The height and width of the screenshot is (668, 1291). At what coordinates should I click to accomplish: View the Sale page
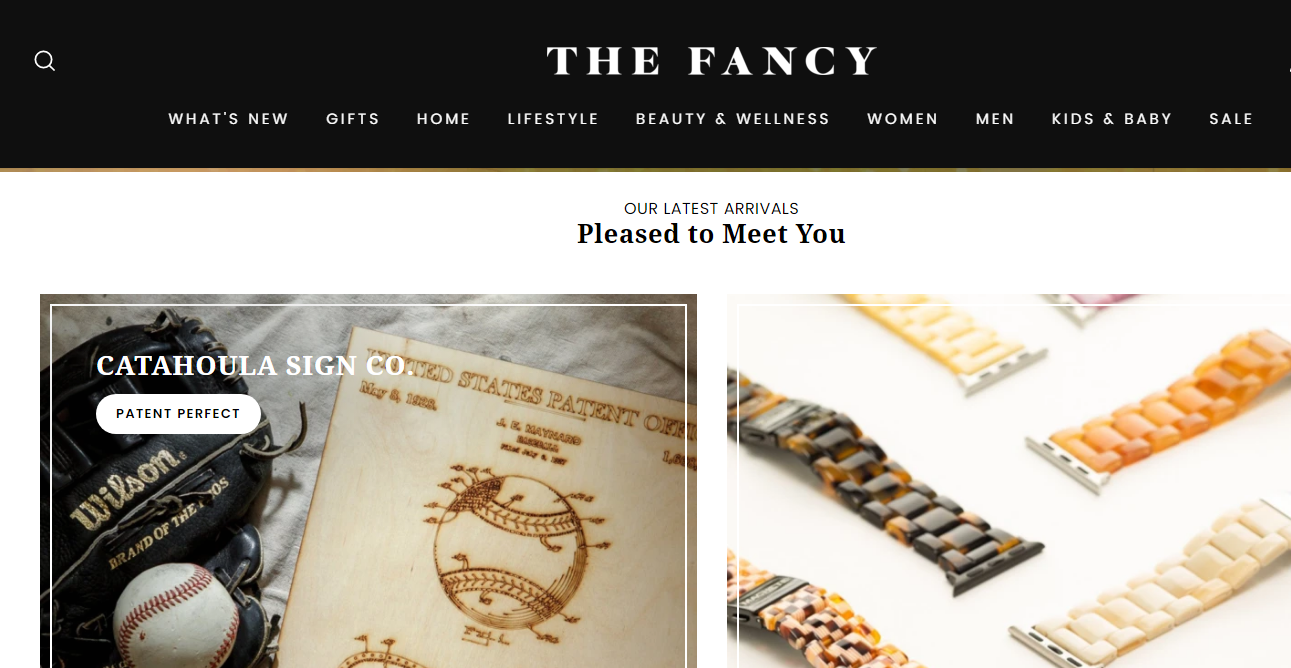[1231, 119]
